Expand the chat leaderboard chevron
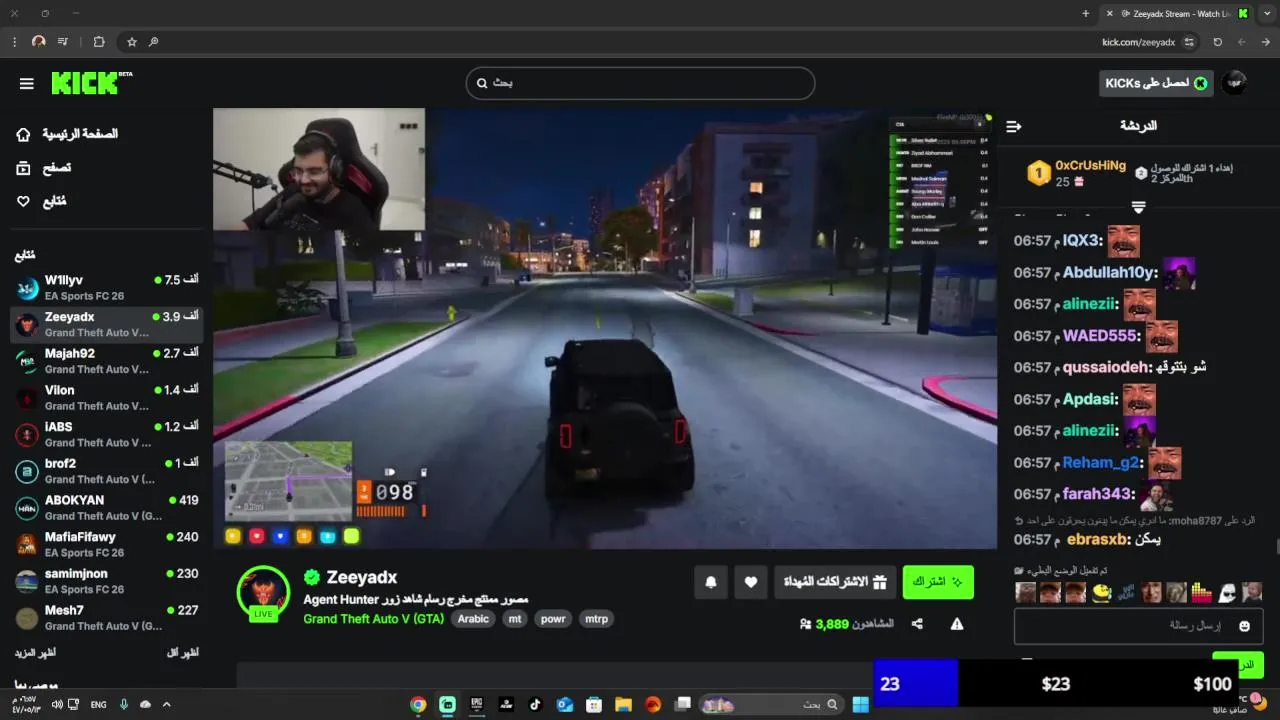This screenshot has width=1280, height=720. (1138, 207)
